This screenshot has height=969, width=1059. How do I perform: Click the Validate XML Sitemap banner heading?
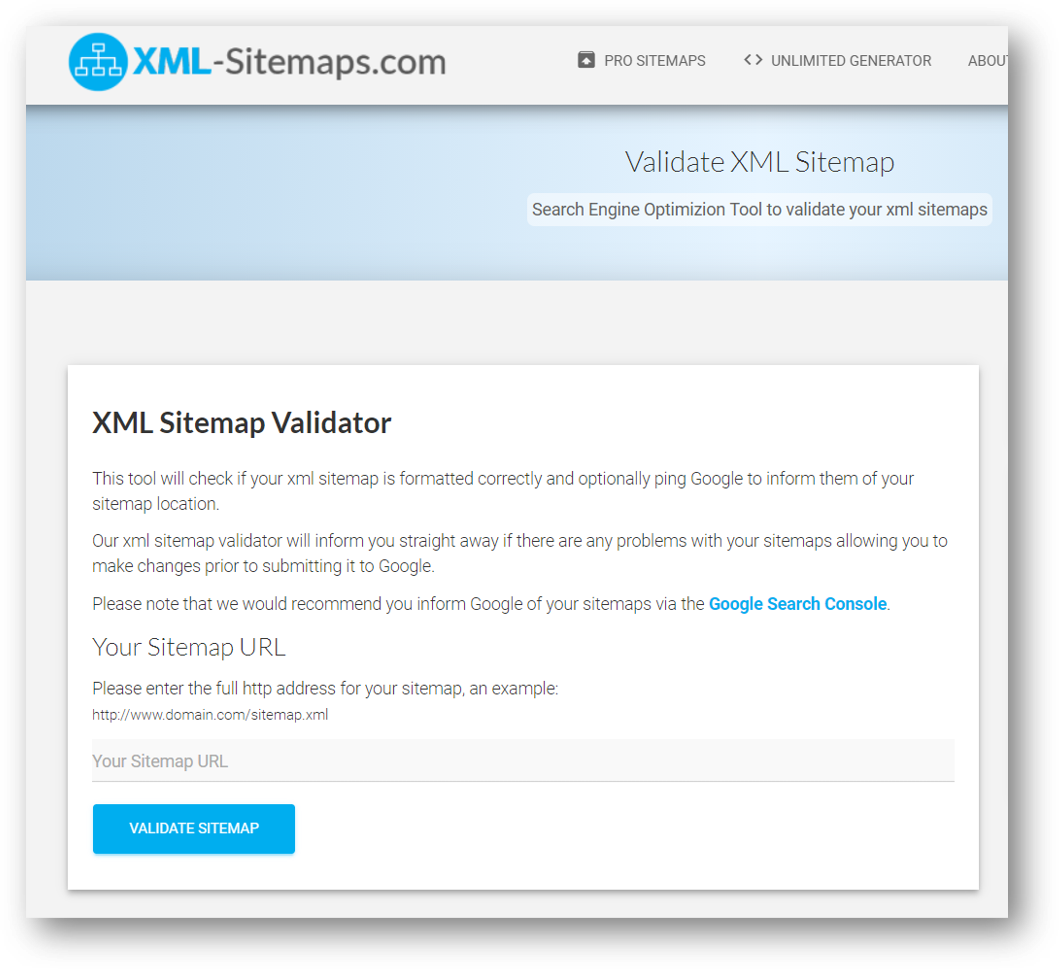coord(760,162)
